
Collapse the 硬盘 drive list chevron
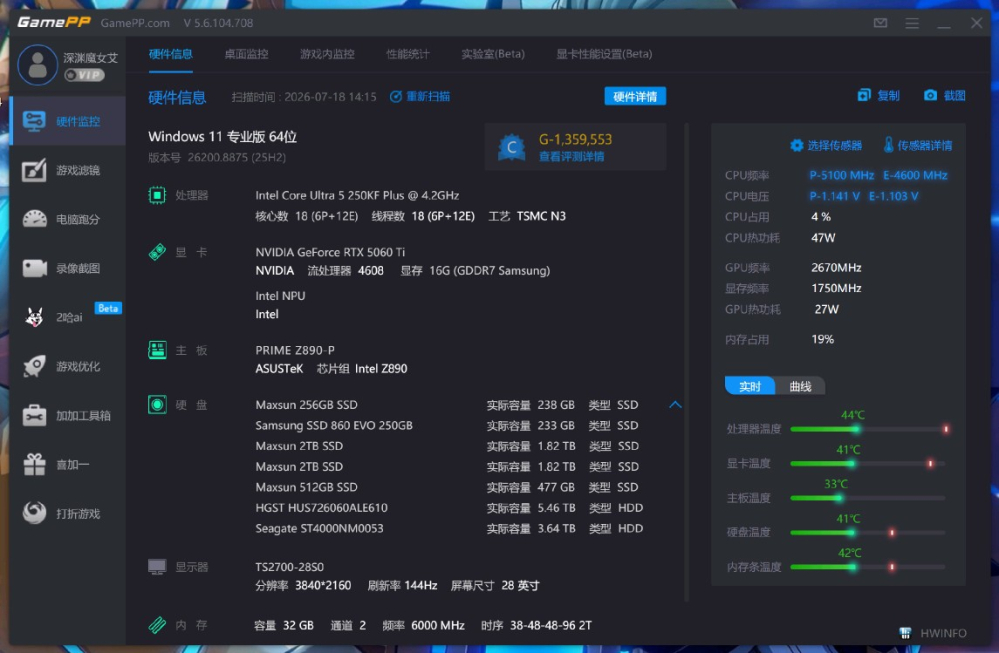click(x=675, y=405)
